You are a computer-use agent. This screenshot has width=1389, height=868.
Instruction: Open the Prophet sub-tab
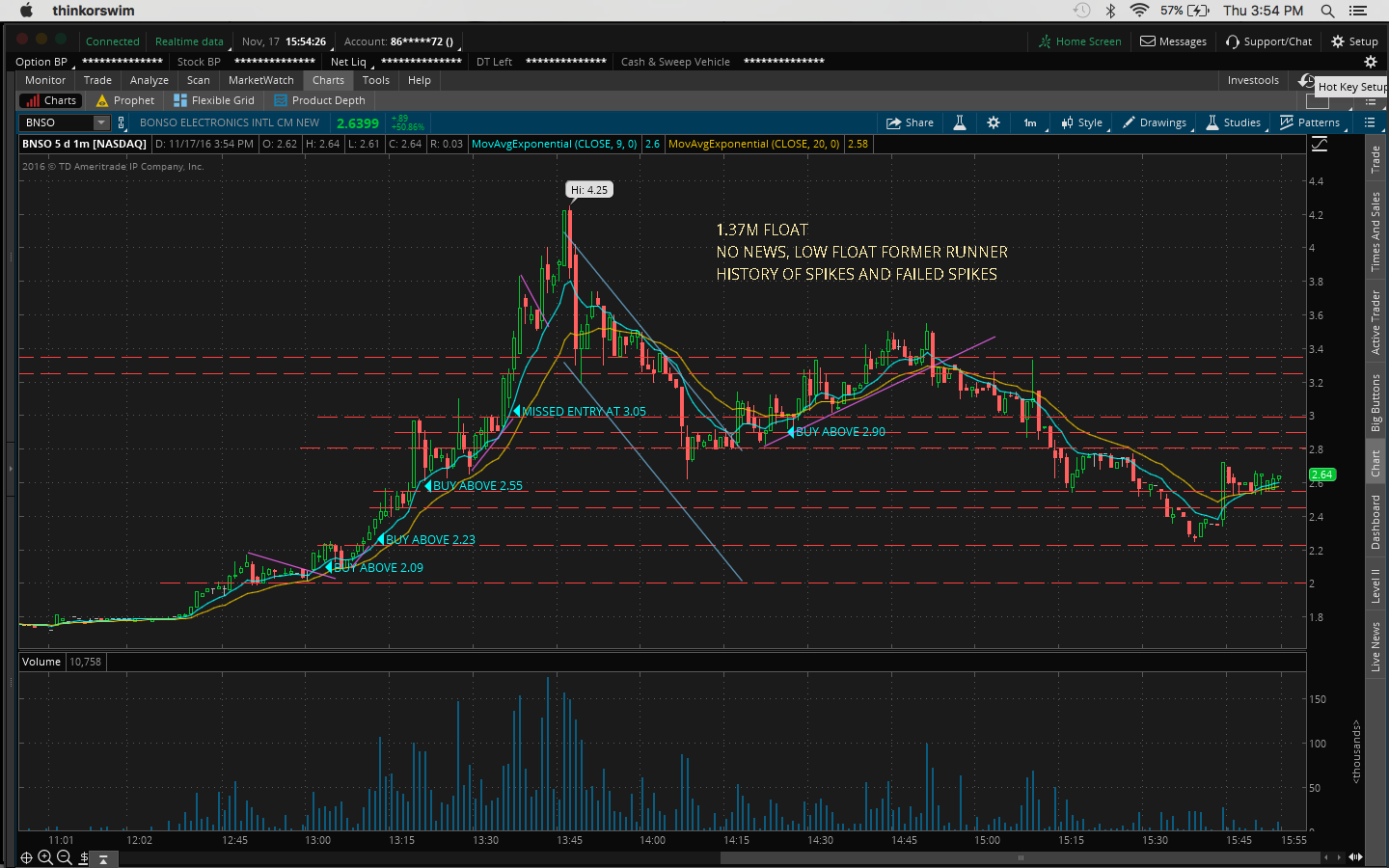coord(125,100)
